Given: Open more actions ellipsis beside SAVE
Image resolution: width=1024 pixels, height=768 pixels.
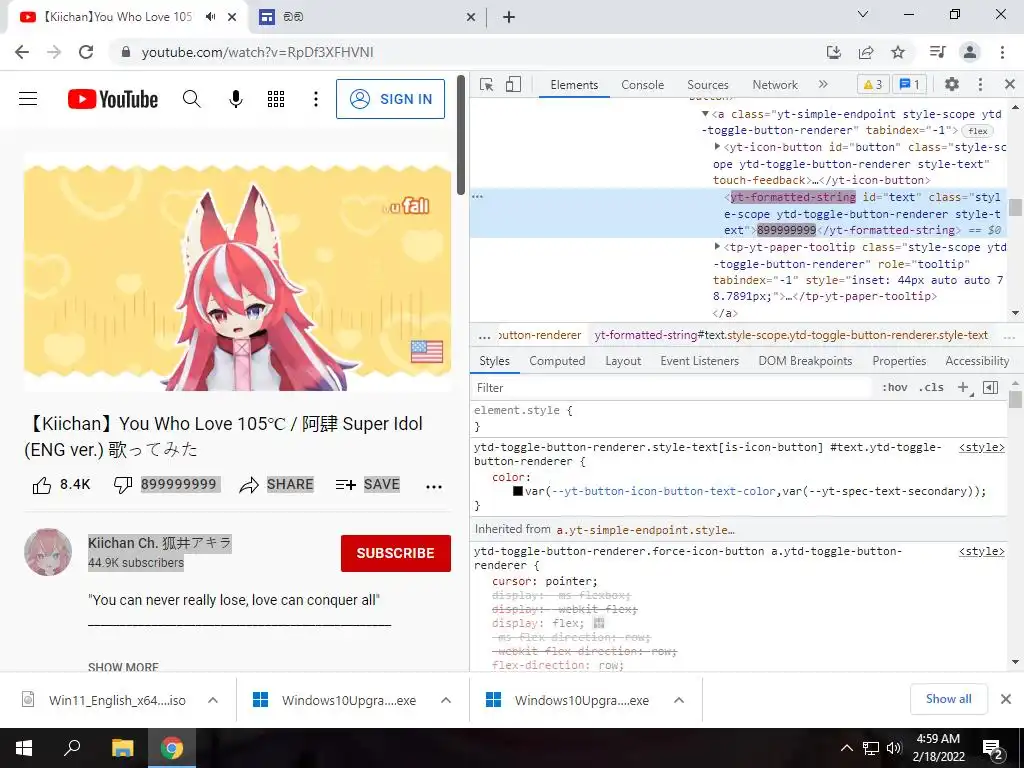Looking at the screenshot, I should click(434, 487).
